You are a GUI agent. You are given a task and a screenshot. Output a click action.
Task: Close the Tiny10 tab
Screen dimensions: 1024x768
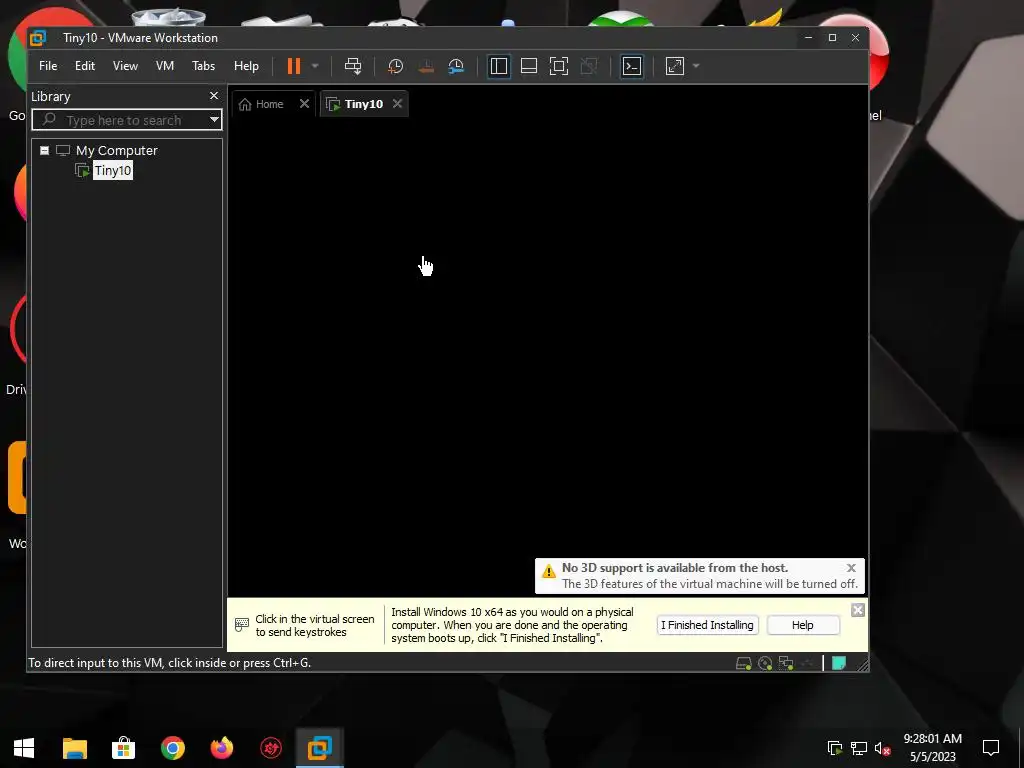[397, 104]
